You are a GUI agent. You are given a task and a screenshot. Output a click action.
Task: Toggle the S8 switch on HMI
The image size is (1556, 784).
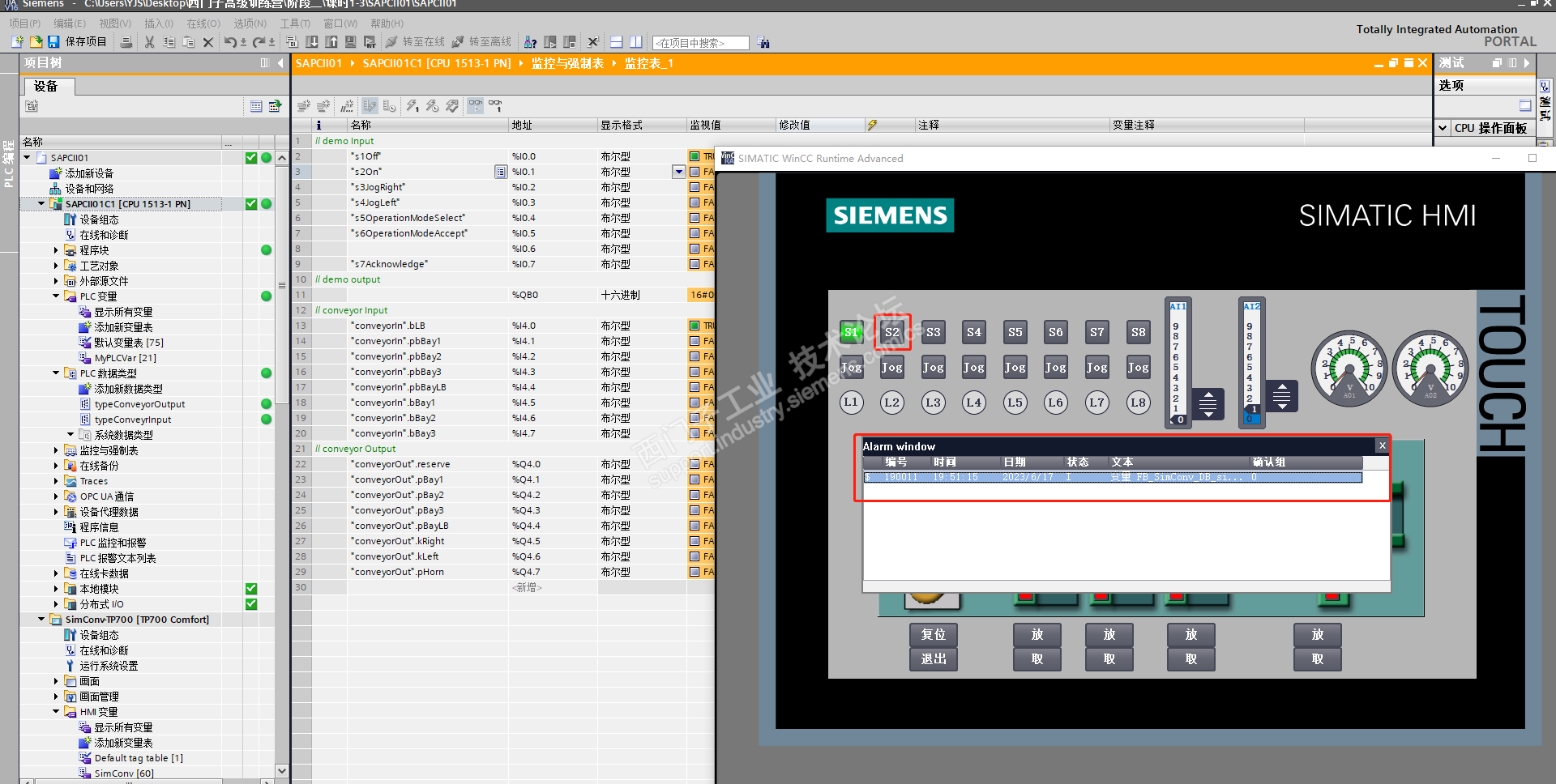click(x=1139, y=332)
